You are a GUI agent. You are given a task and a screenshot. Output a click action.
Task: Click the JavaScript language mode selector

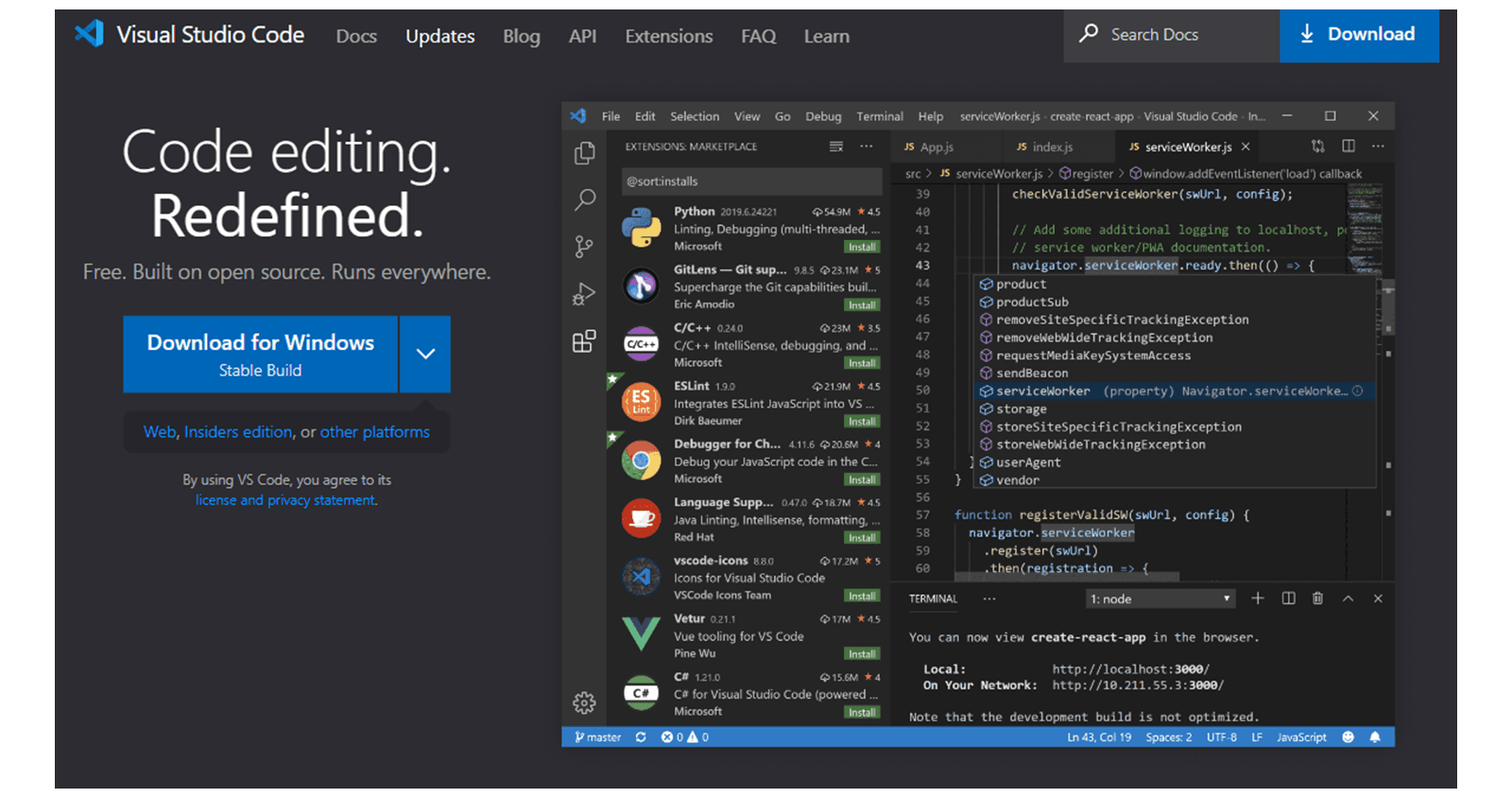[1301, 737]
